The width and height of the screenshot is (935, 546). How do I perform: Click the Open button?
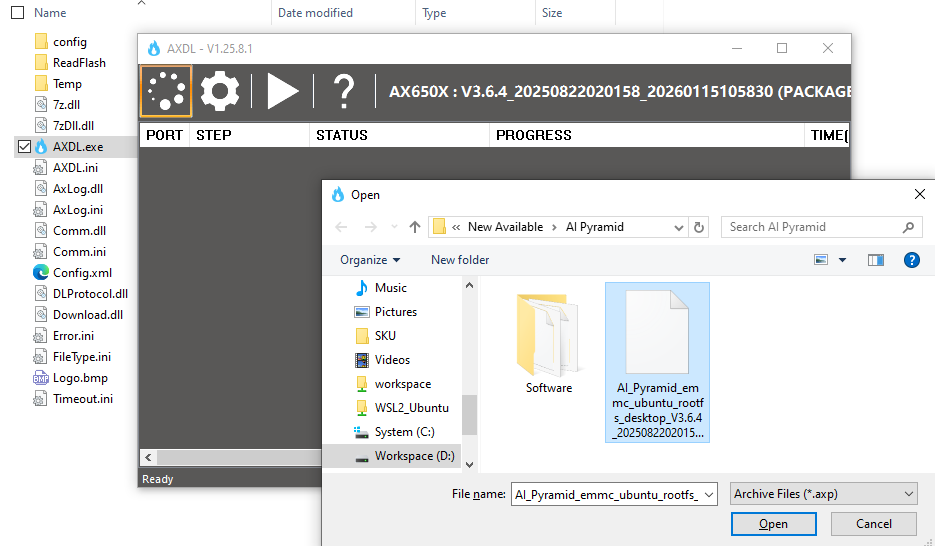[773, 524]
